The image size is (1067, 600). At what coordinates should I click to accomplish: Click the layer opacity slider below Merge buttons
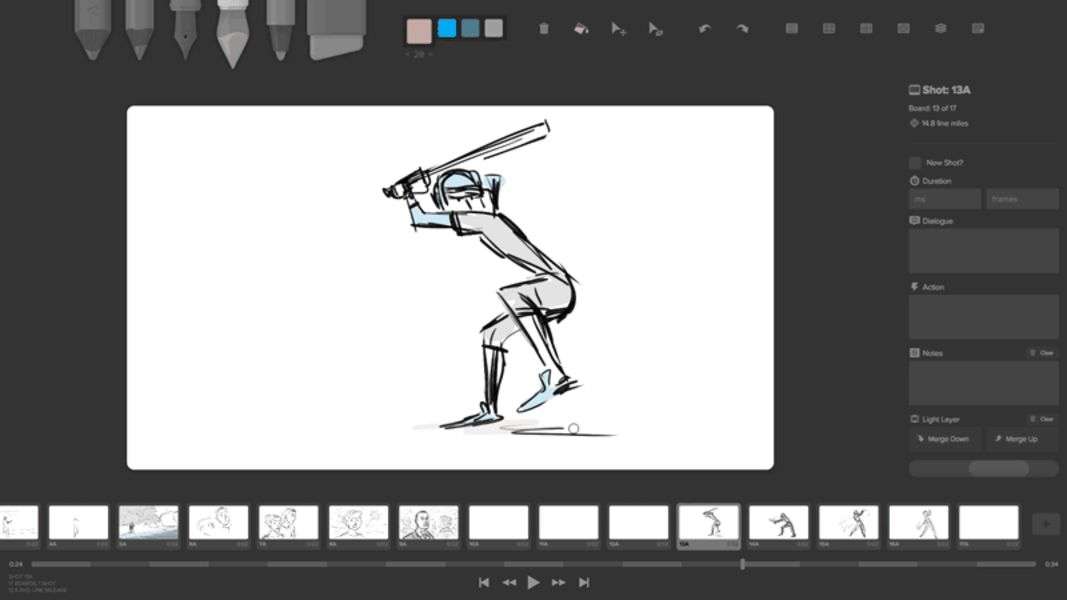pos(983,468)
